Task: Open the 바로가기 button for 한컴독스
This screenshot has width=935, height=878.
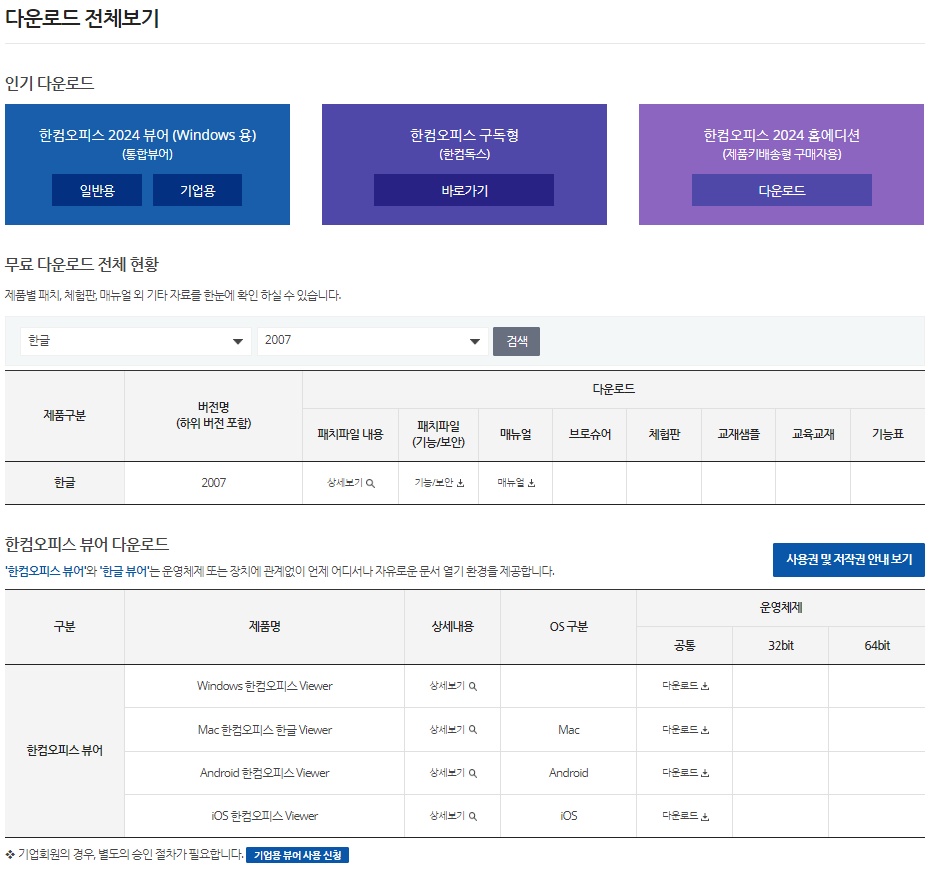Action: coord(464,190)
